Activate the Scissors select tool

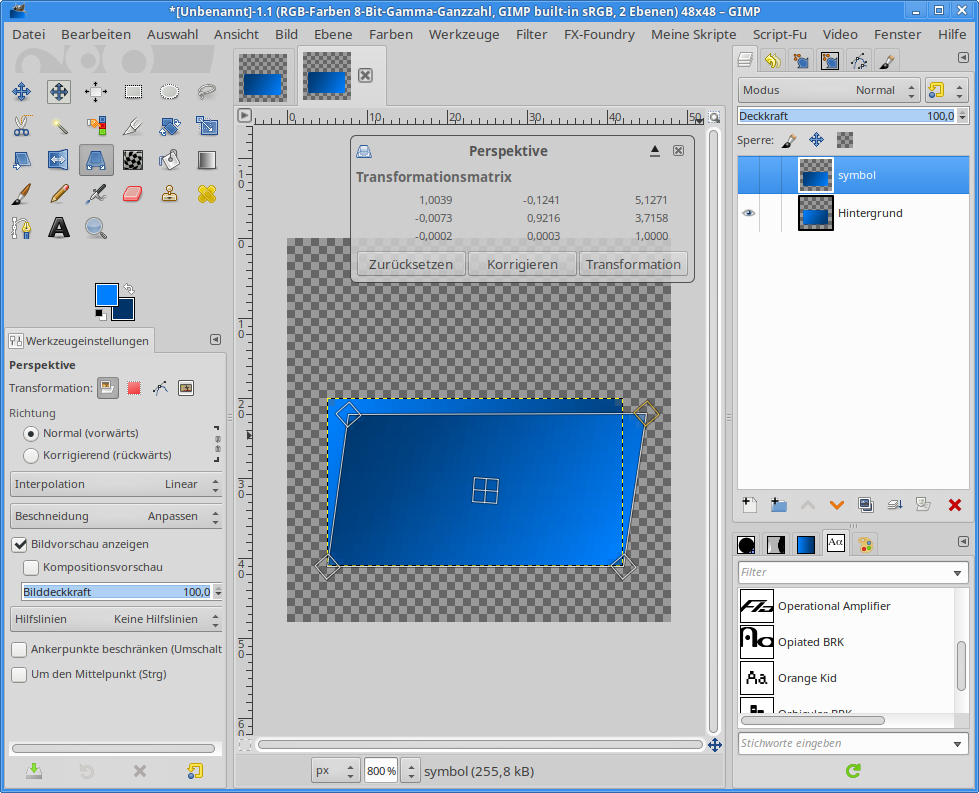point(21,126)
